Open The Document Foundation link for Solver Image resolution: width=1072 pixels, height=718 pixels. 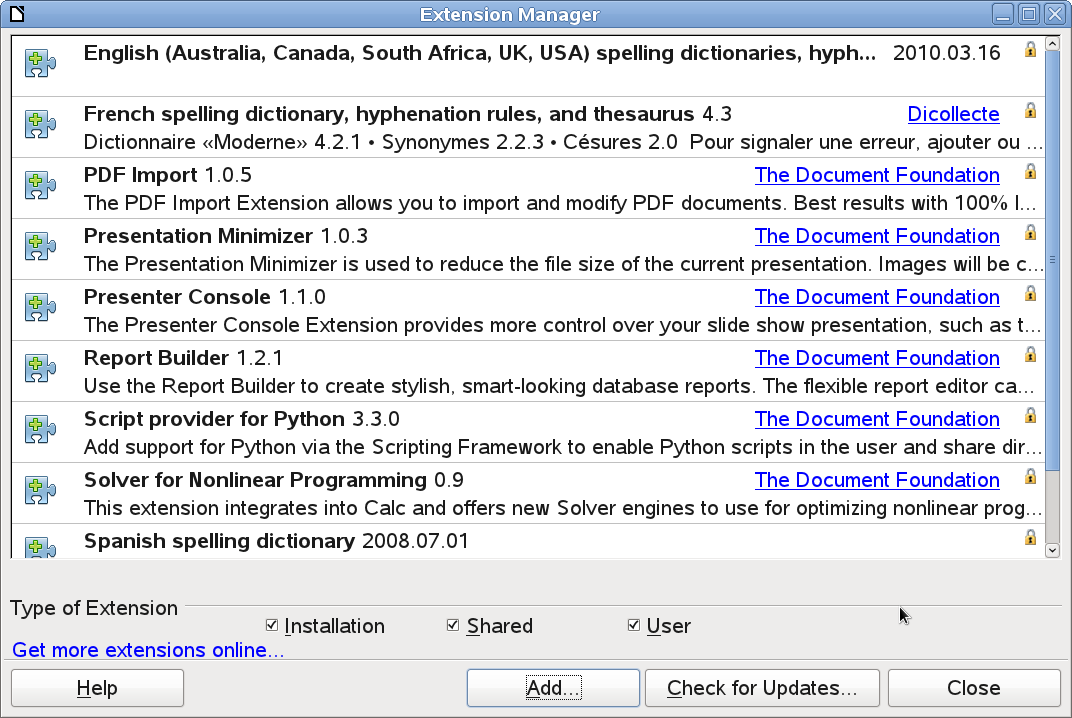[x=877, y=480]
